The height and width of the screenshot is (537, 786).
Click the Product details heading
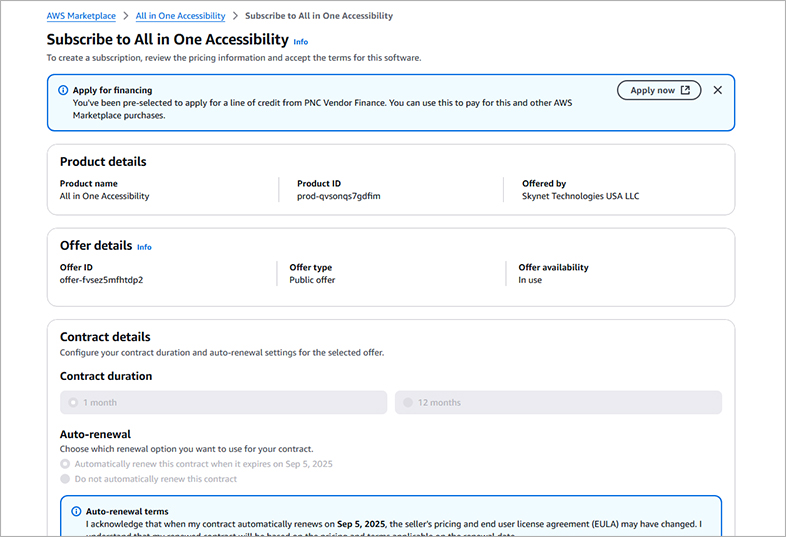click(x=103, y=161)
